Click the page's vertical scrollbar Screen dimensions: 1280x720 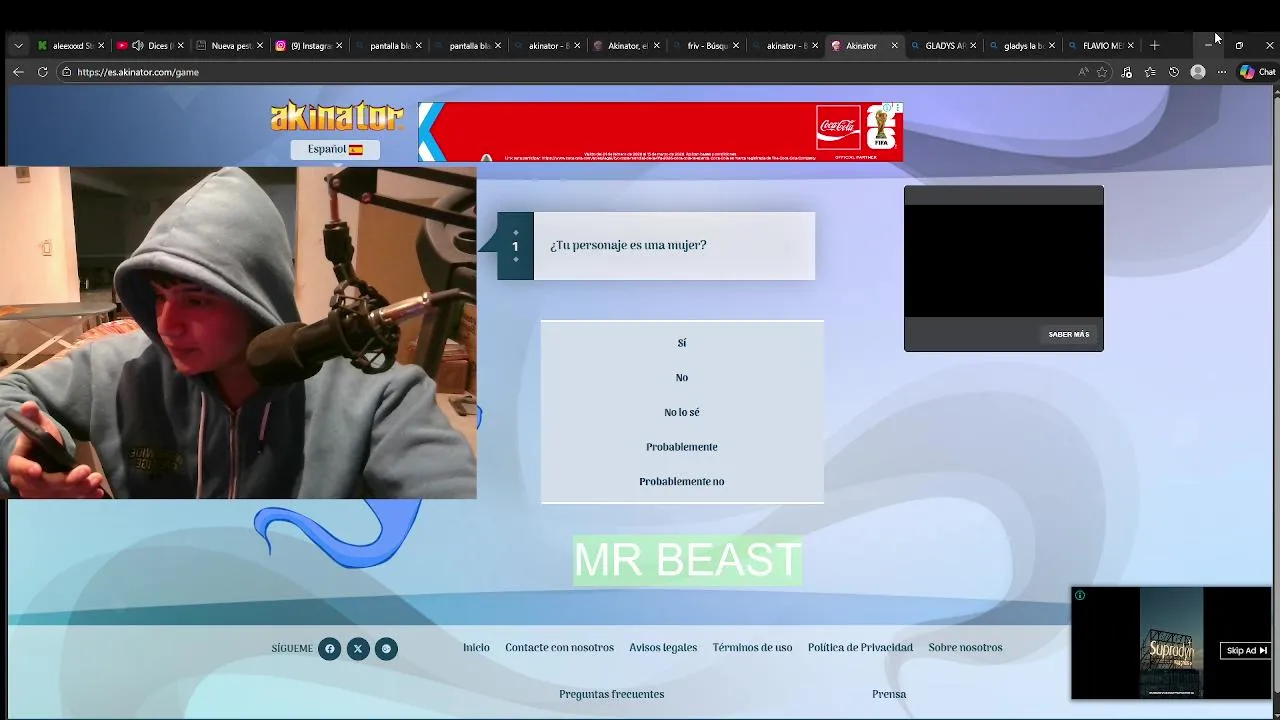(x=1275, y=400)
